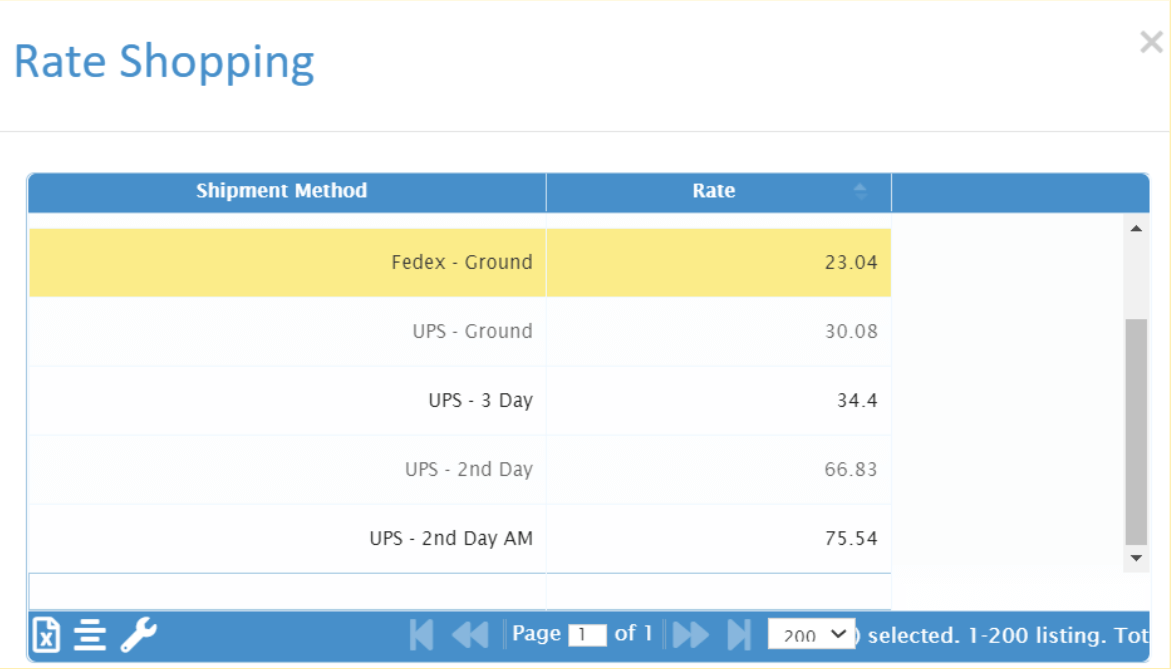Click the Rate column header
This screenshot has width=1171, height=669.
pyautogui.click(x=718, y=192)
